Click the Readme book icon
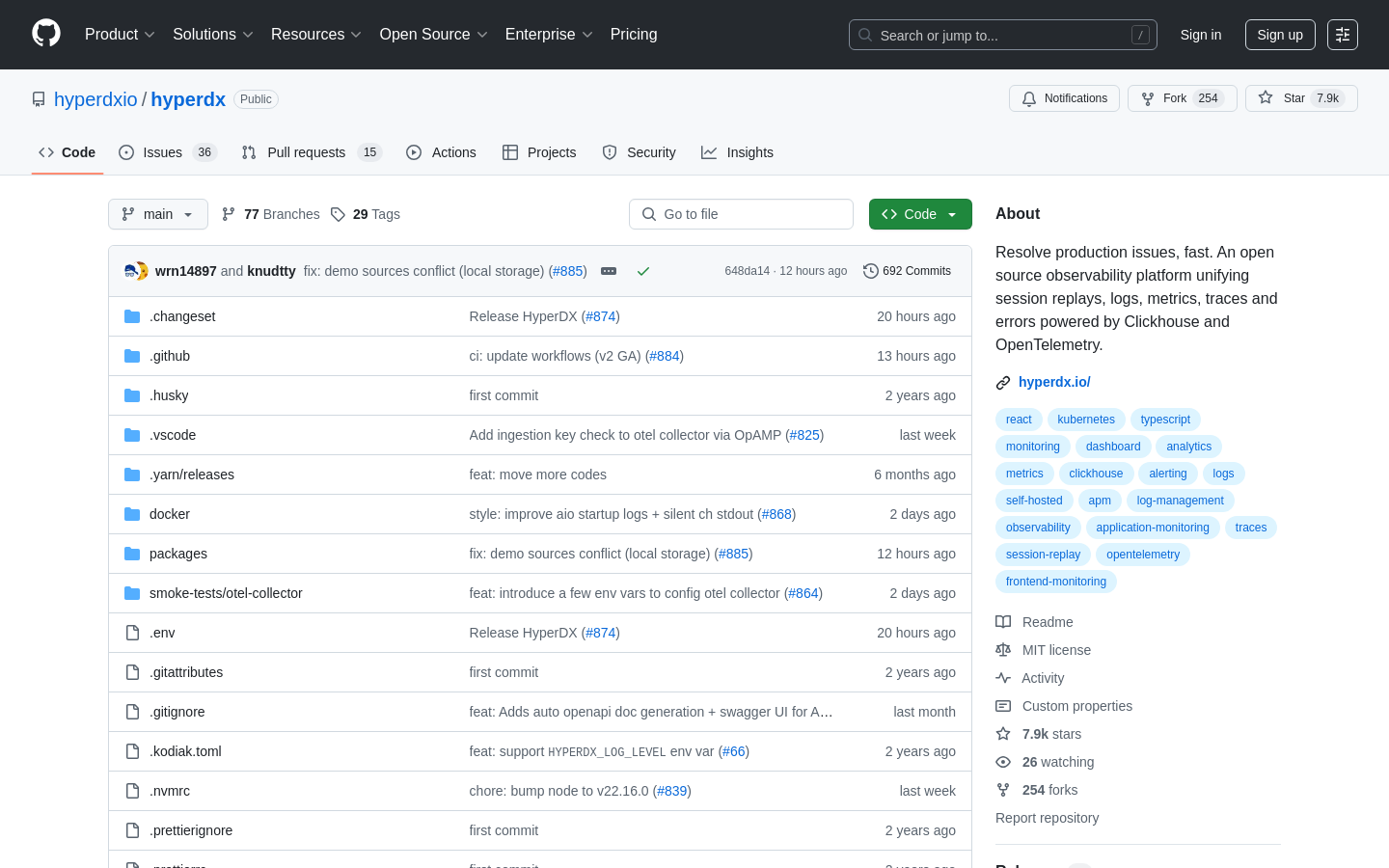 click(1003, 622)
